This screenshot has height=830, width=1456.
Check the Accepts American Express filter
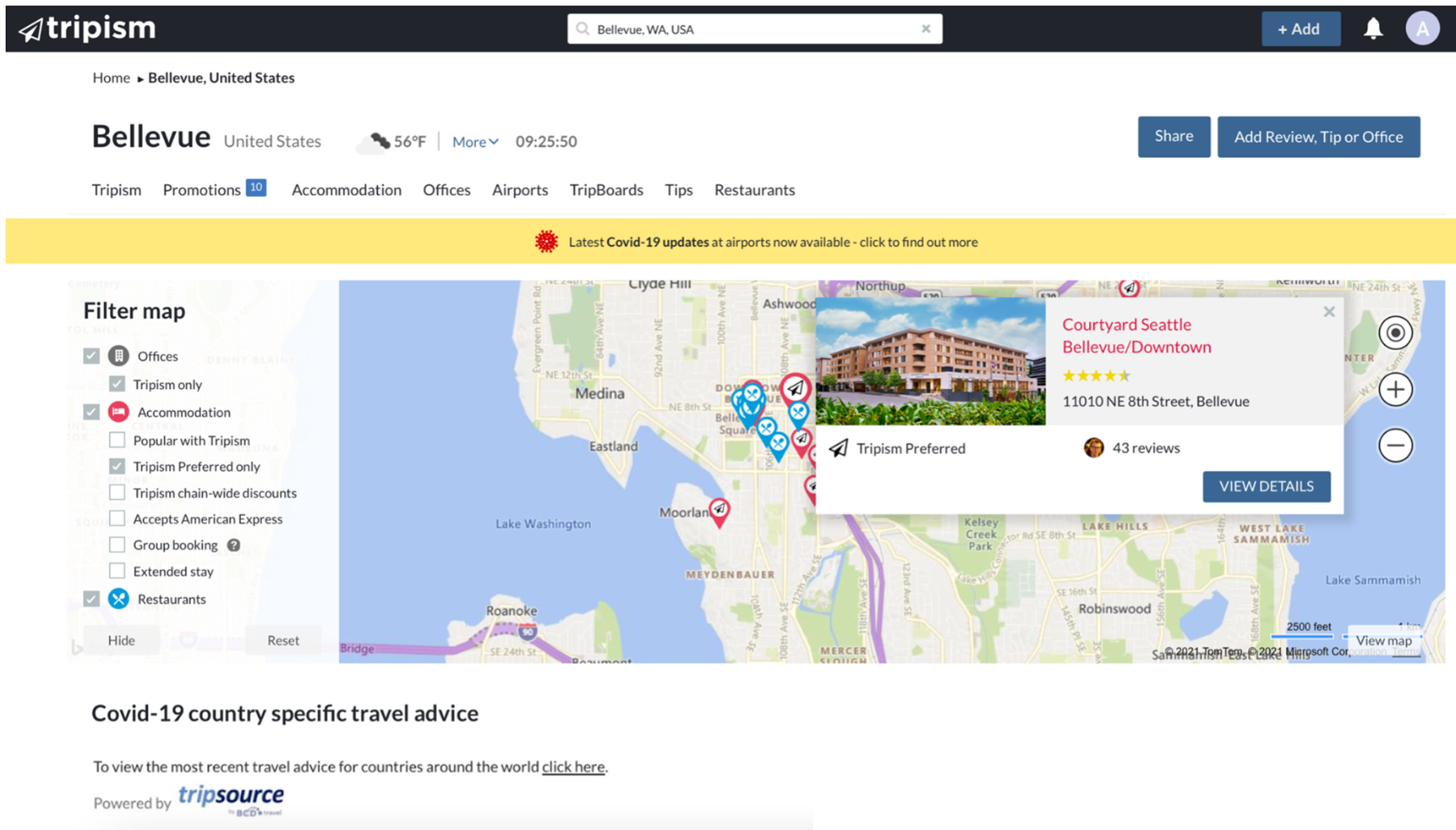[x=118, y=518]
